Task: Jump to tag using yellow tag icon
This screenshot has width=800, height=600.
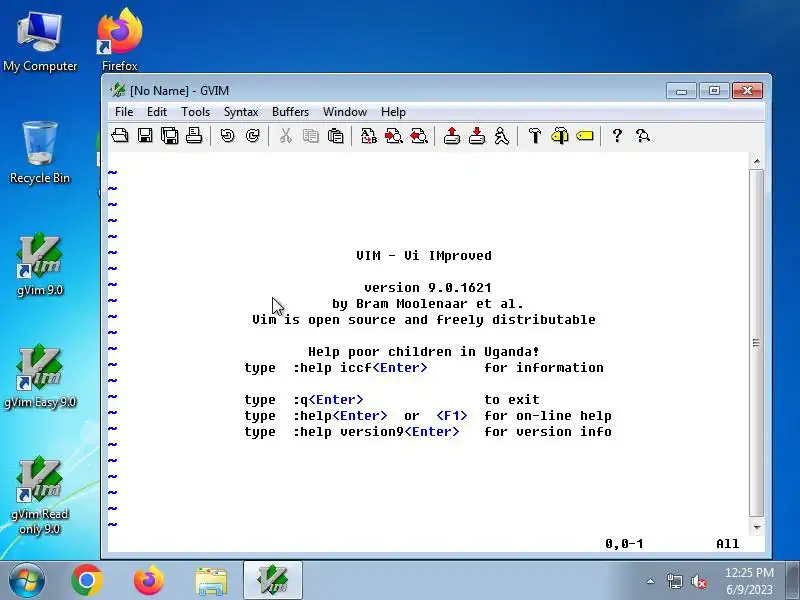Action: point(585,136)
